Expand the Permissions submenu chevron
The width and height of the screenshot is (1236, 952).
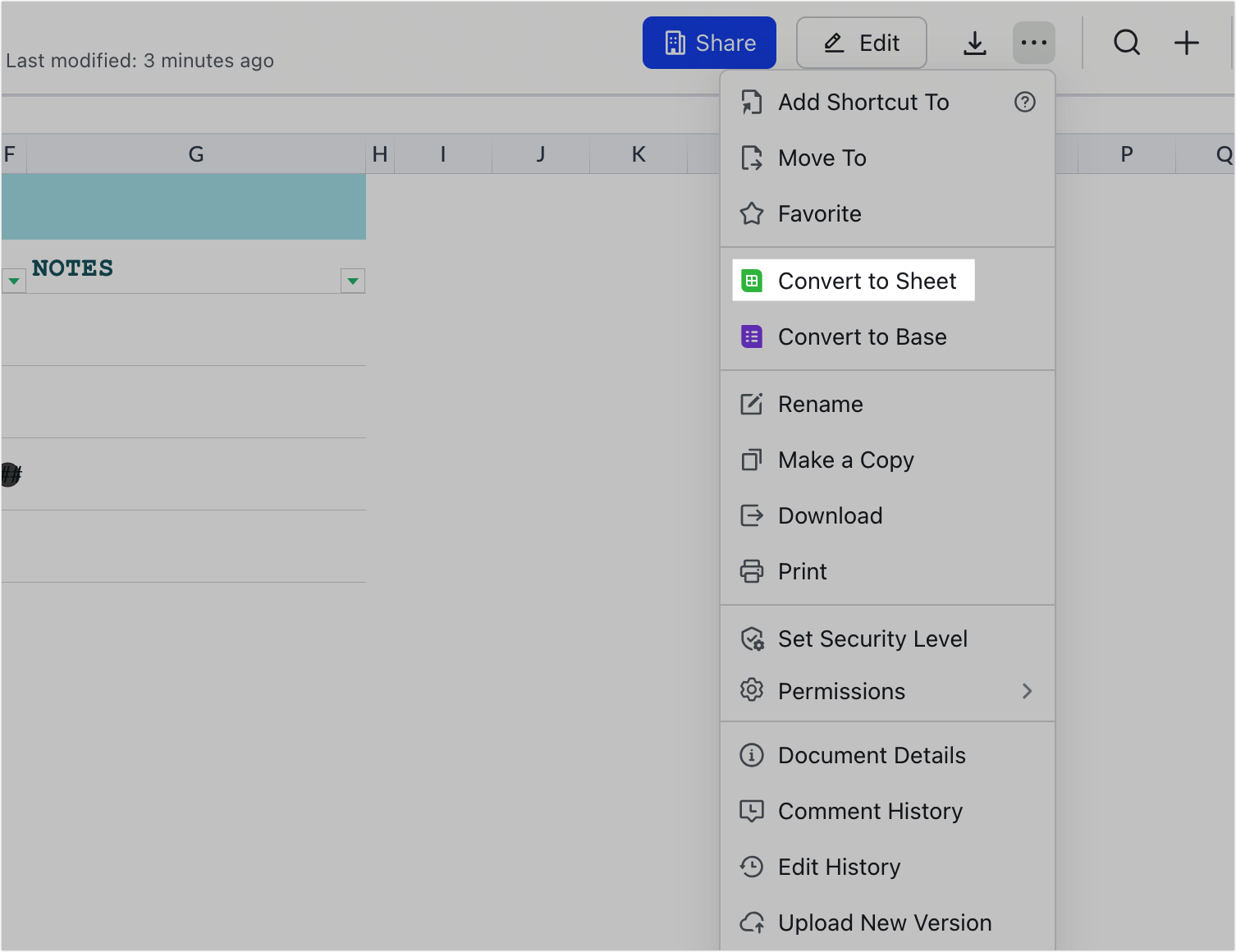coord(1028,692)
